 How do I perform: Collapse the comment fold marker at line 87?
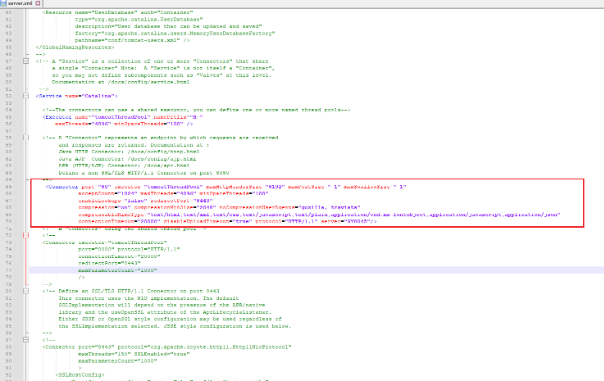[x=26, y=340]
